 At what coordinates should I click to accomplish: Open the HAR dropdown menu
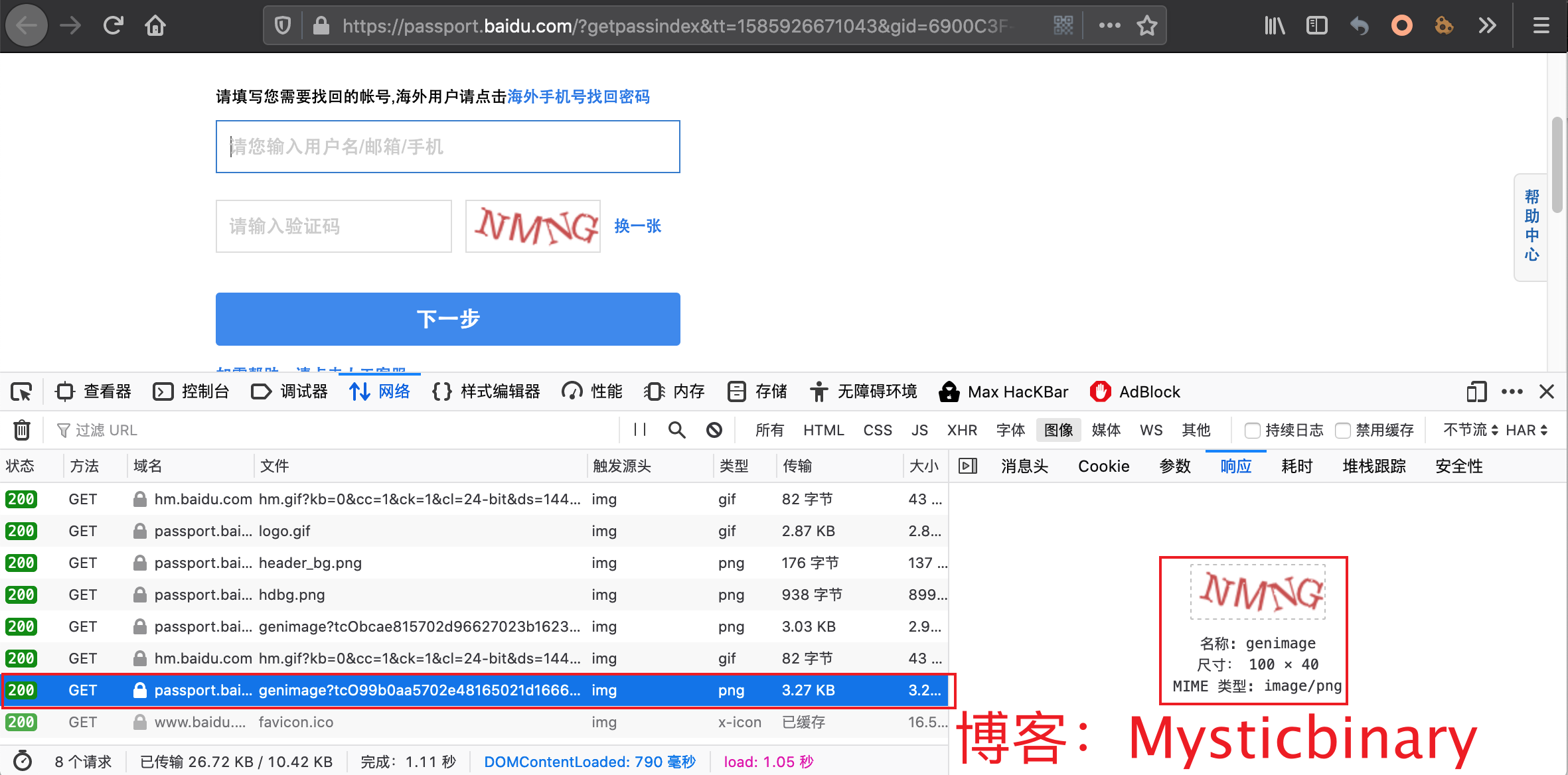pyautogui.click(x=1527, y=430)
